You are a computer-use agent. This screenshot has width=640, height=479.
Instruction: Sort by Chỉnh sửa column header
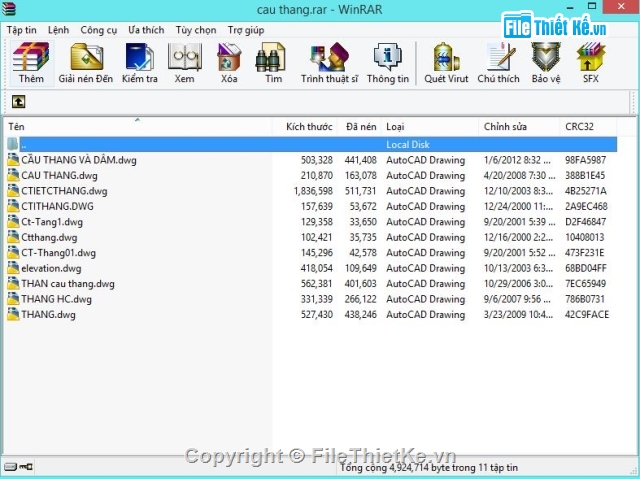tap(519, 126)
